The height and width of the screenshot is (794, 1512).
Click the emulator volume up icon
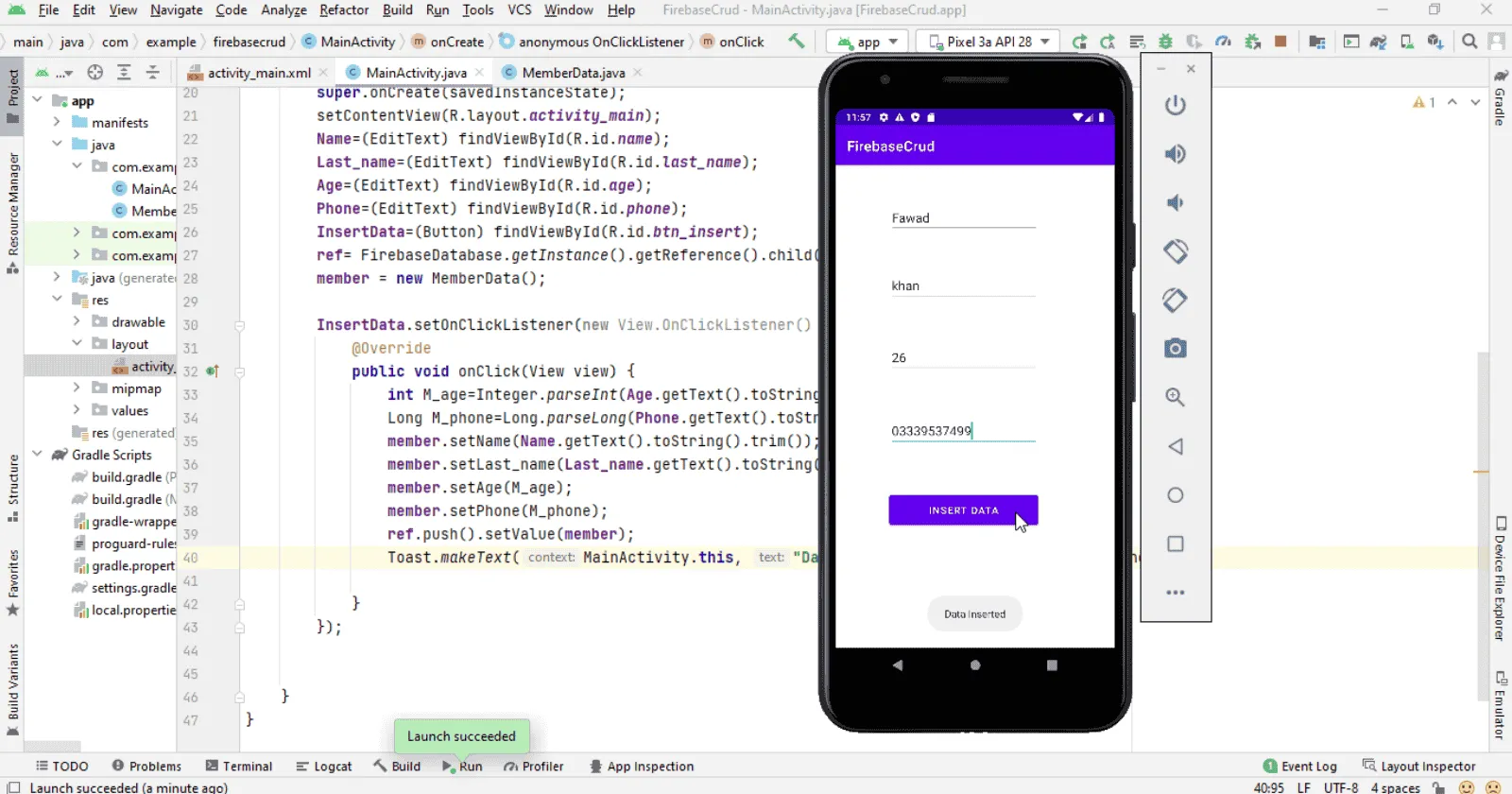[x=1176, y=154]
